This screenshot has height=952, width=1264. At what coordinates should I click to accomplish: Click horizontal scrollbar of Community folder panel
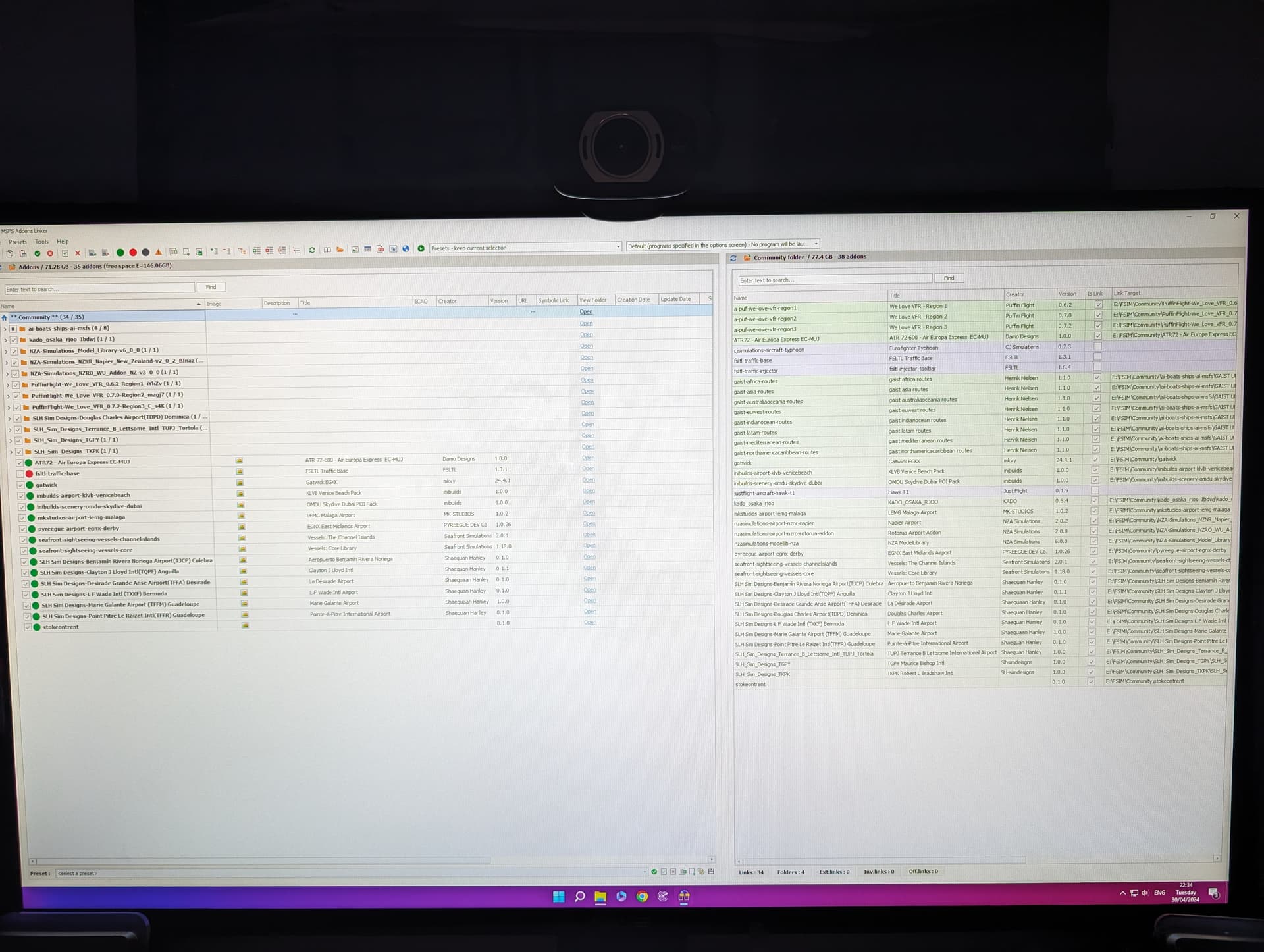pyautogui.click(x=884, y=860)
